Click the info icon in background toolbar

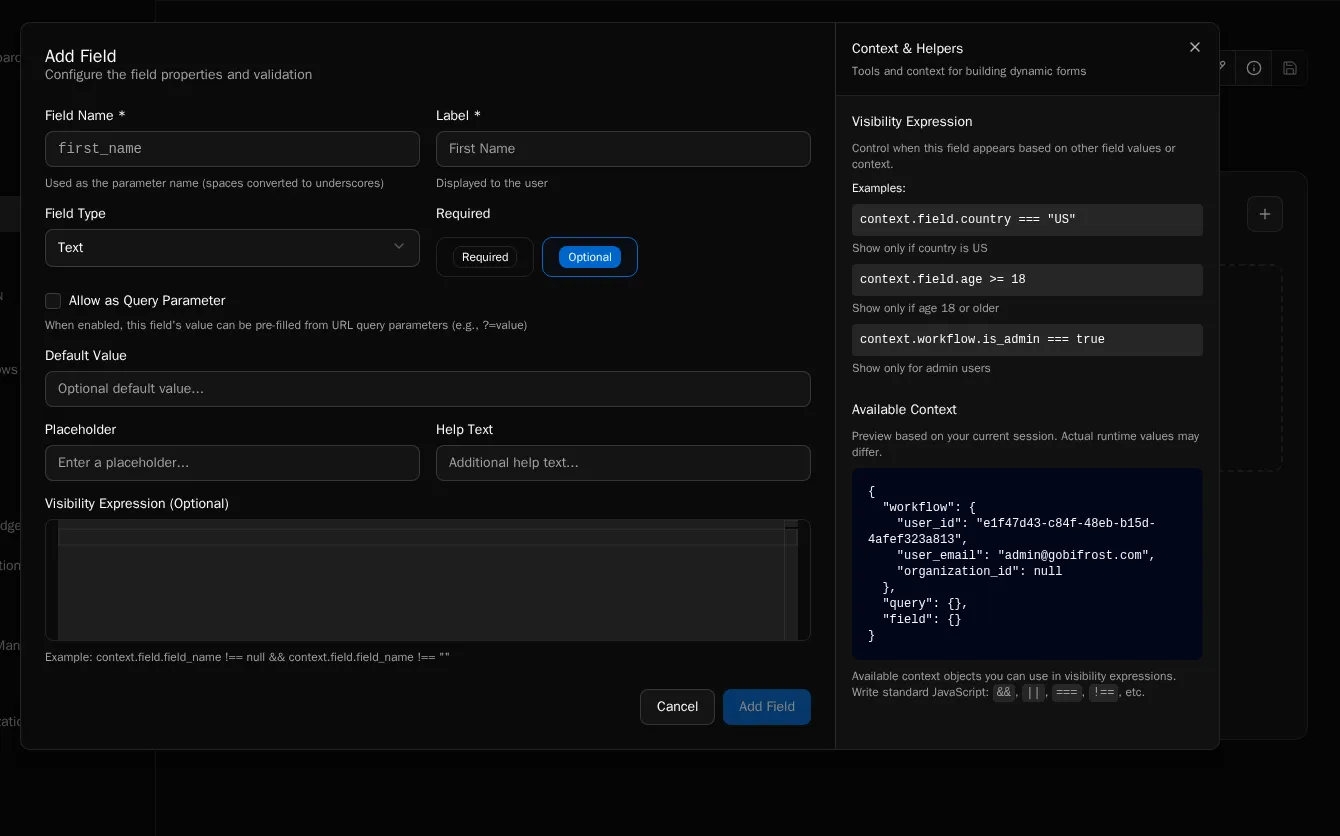(1254, 68)
